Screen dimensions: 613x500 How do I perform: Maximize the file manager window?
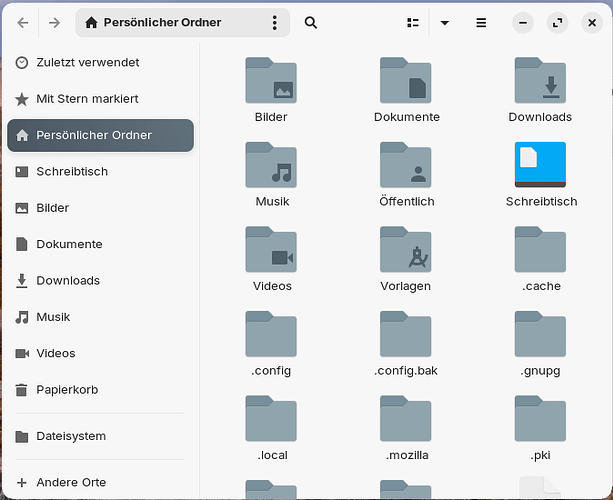pos(557,23)
